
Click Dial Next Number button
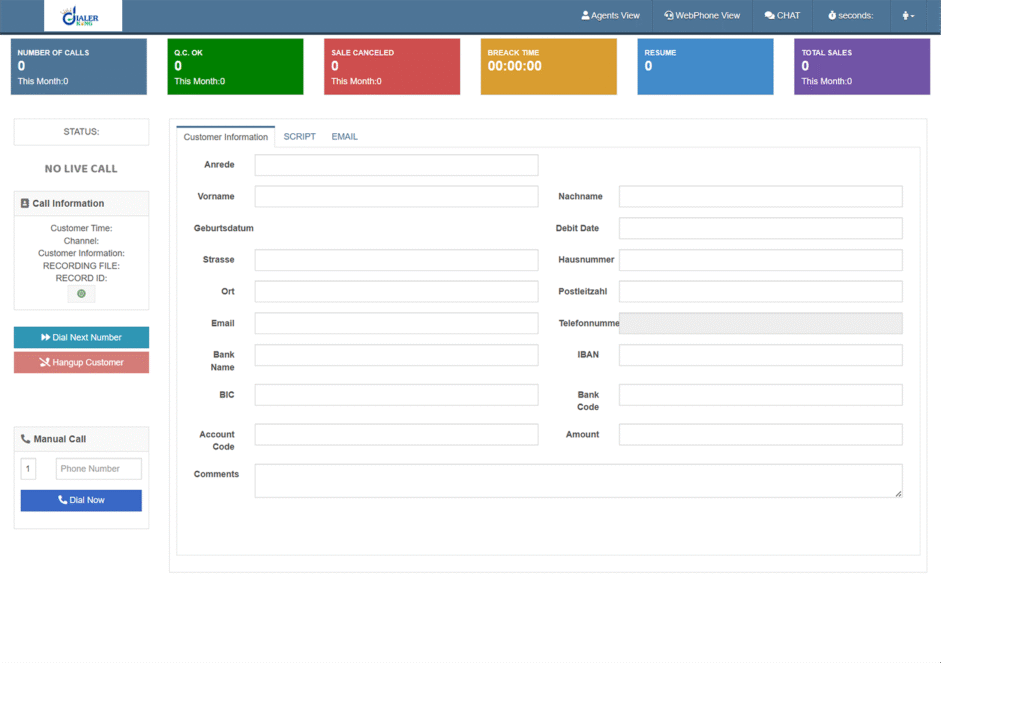click(81, 338)
